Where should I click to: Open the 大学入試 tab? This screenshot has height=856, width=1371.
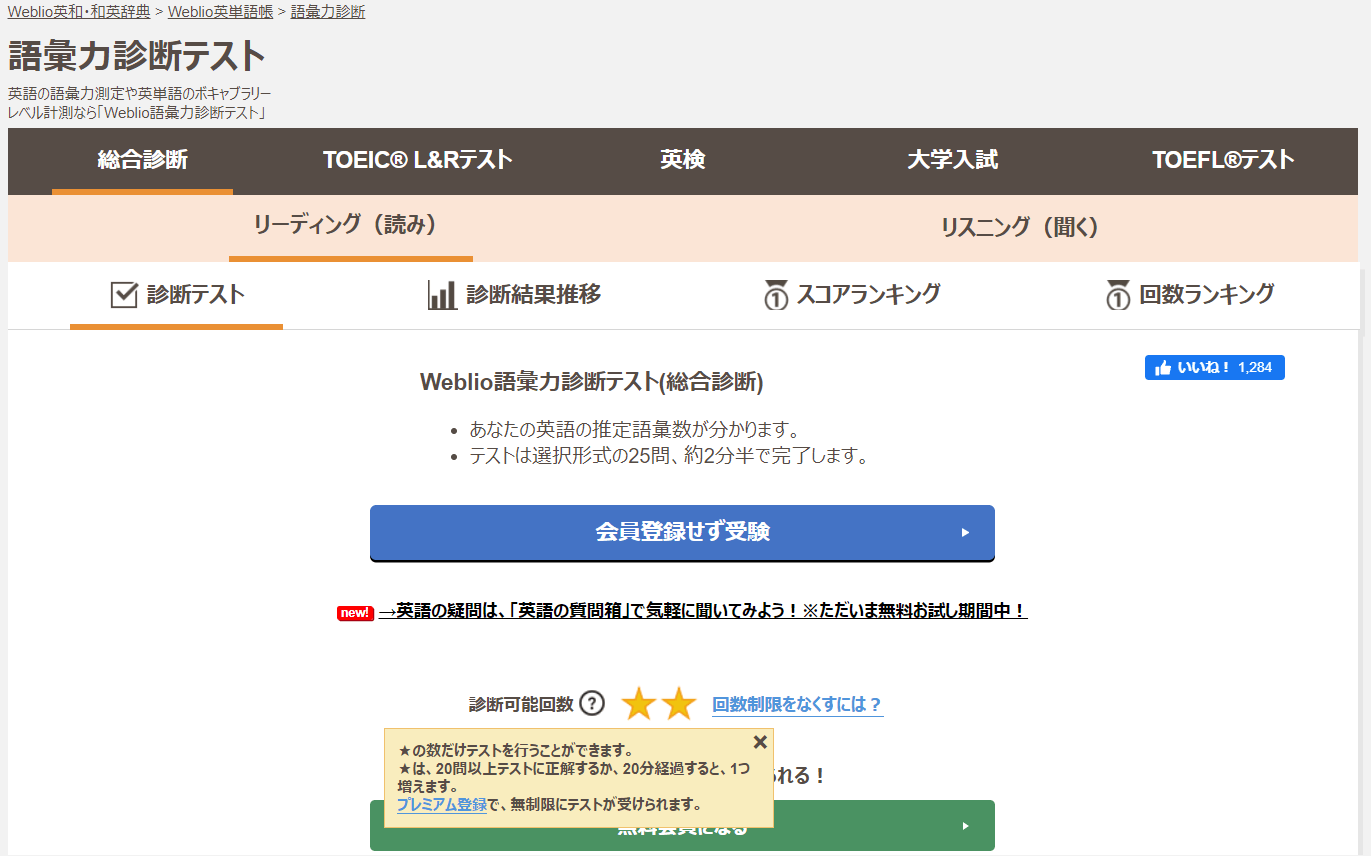click(x=952, y=160)
